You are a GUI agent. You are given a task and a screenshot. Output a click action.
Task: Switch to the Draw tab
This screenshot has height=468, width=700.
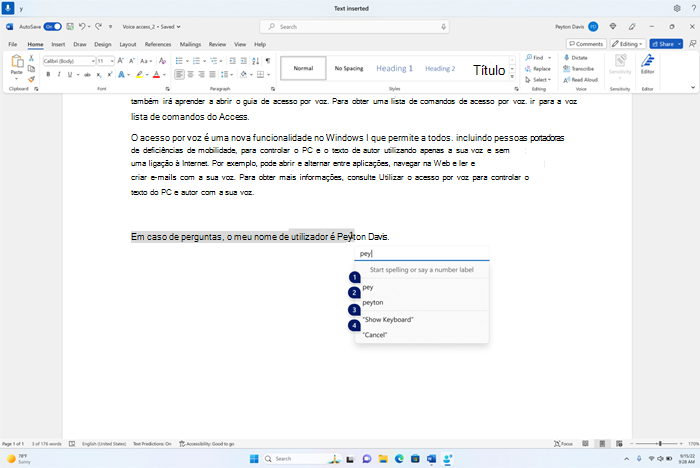click(x=80, y=44)
